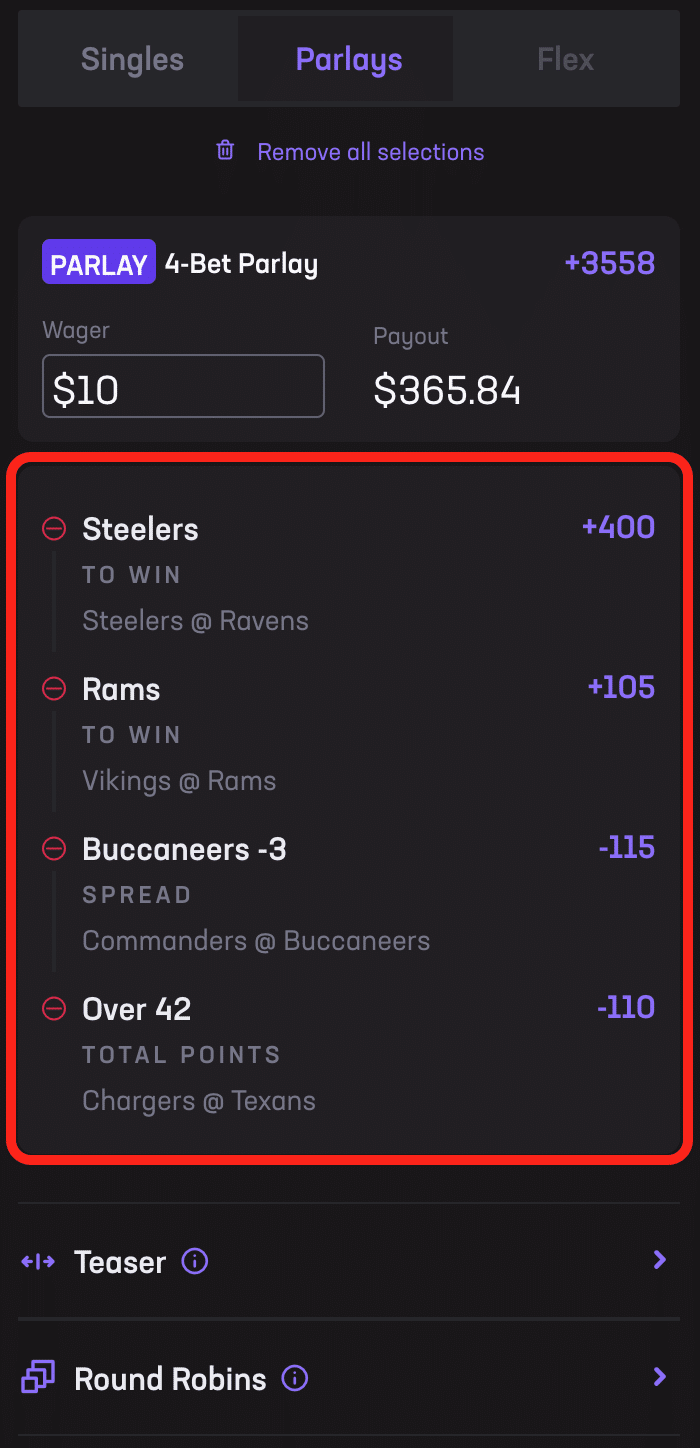Viewport: 700px width, 1448px height.
Task: Show Teaser info tooltip icon
Action: coord(195,1261)
